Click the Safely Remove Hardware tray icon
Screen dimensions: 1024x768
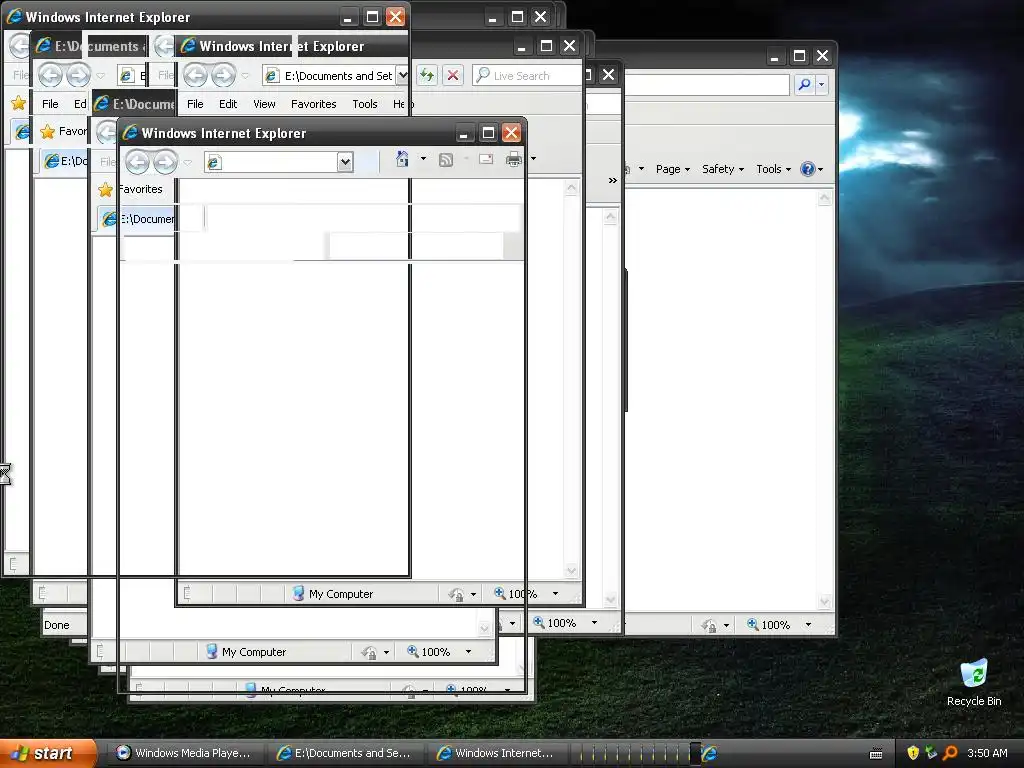click(x=931, y=753)
